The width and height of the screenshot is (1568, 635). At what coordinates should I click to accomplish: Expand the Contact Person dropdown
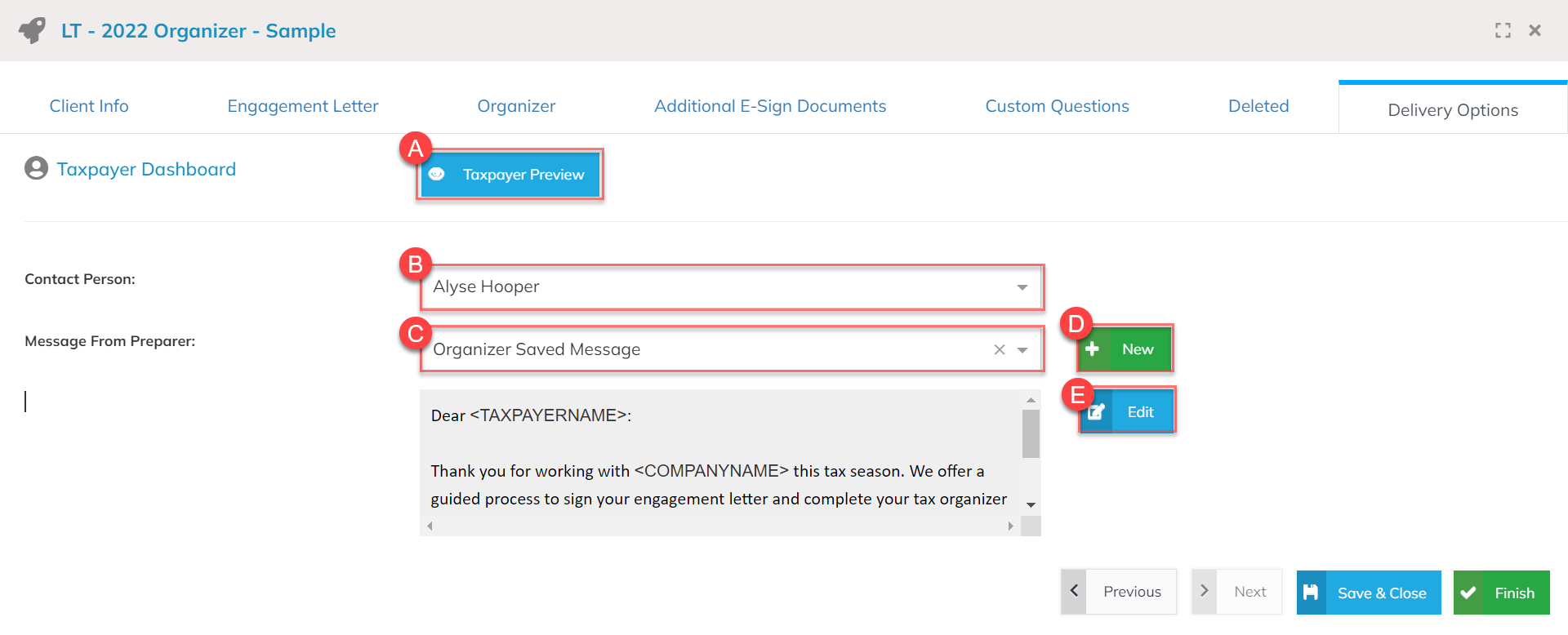click(x=1022, y=287)
